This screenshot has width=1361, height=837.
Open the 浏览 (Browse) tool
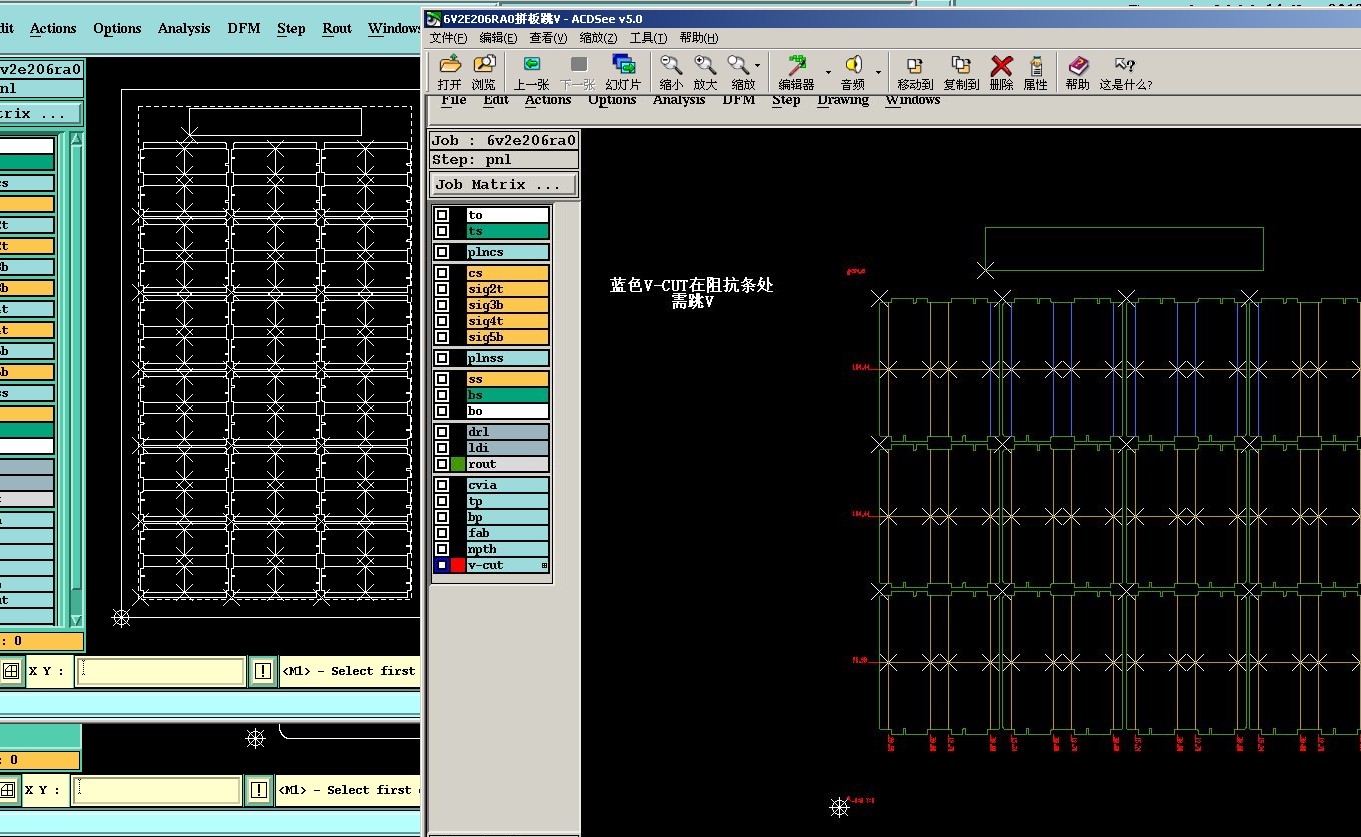pos(484,66)
